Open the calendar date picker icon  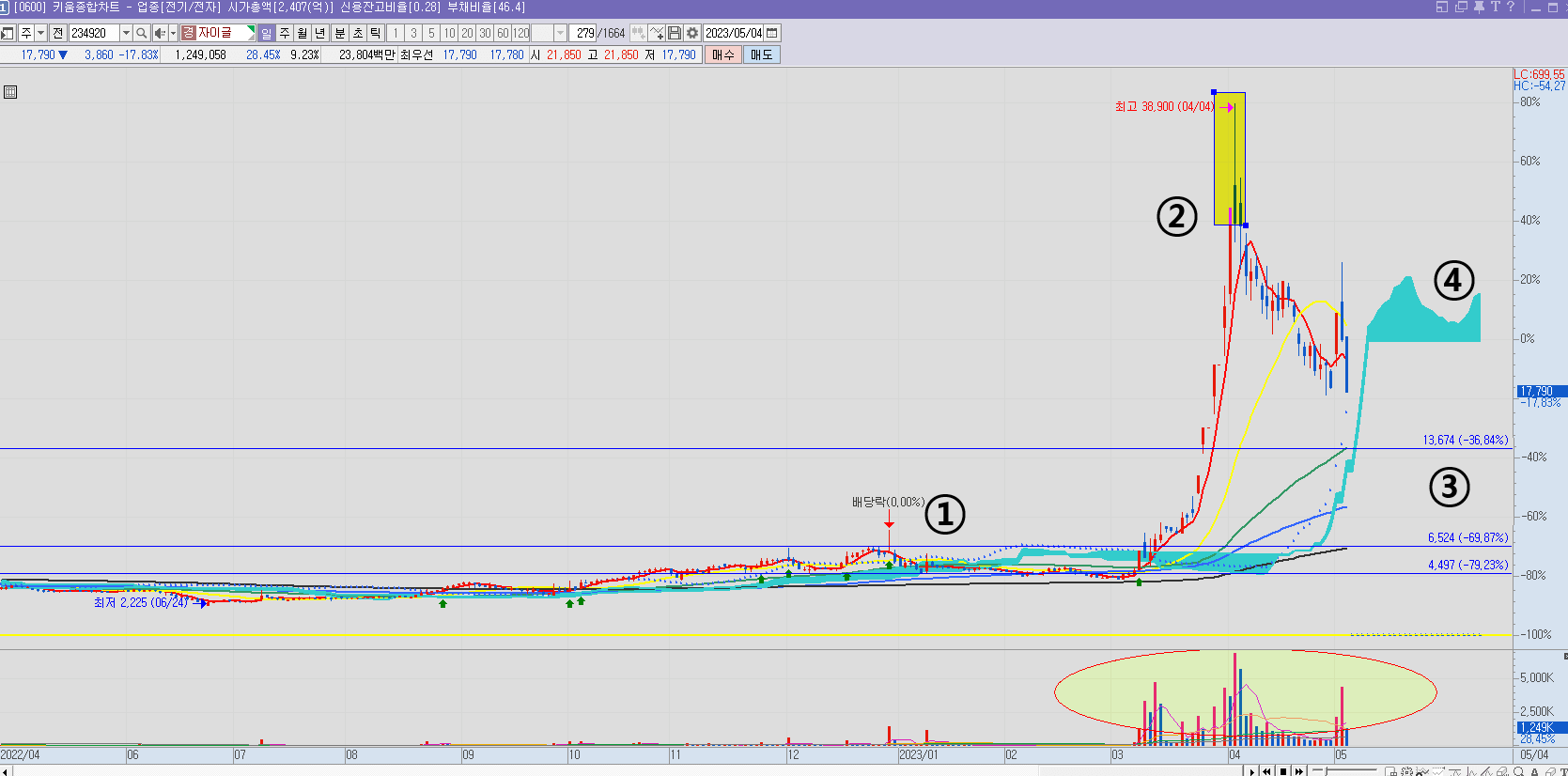772,33
